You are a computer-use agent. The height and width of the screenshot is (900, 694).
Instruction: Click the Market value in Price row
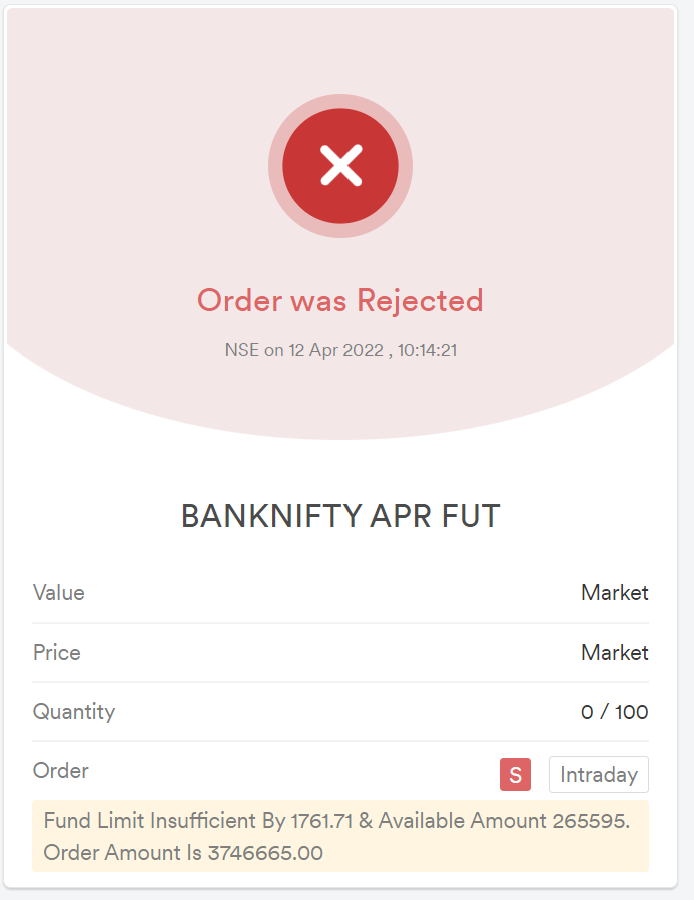(x=615, y=652)
